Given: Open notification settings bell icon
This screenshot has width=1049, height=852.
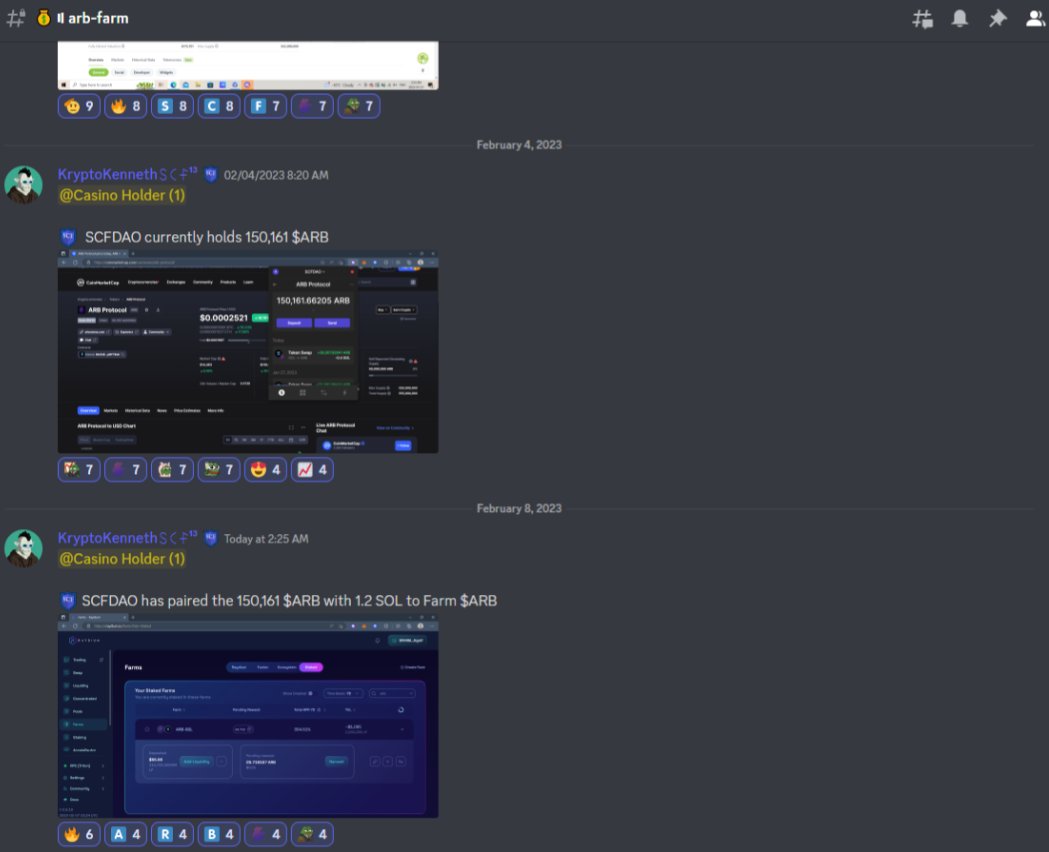Looking at the screenshot, I should pos(960,18).
